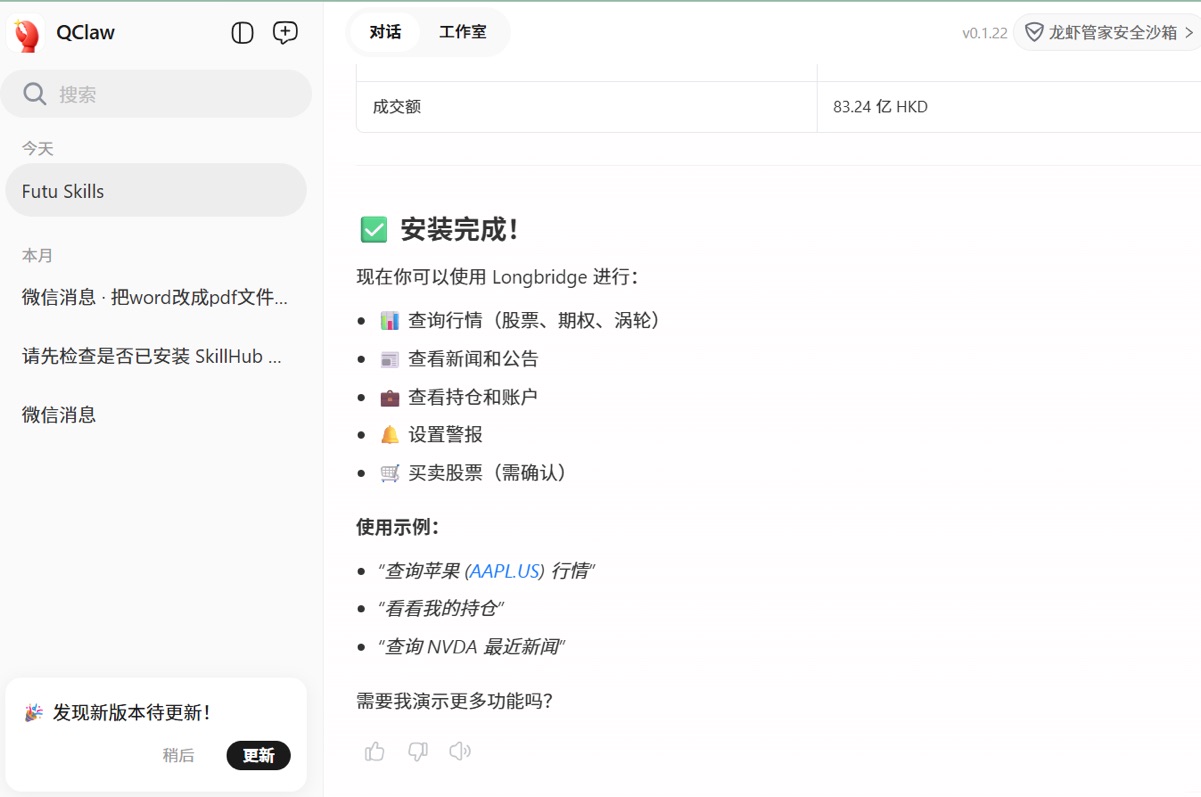Start a new chat with plus icon
Image resolution: width=1201 pixels, height=797 pixels.
[285, 33]
